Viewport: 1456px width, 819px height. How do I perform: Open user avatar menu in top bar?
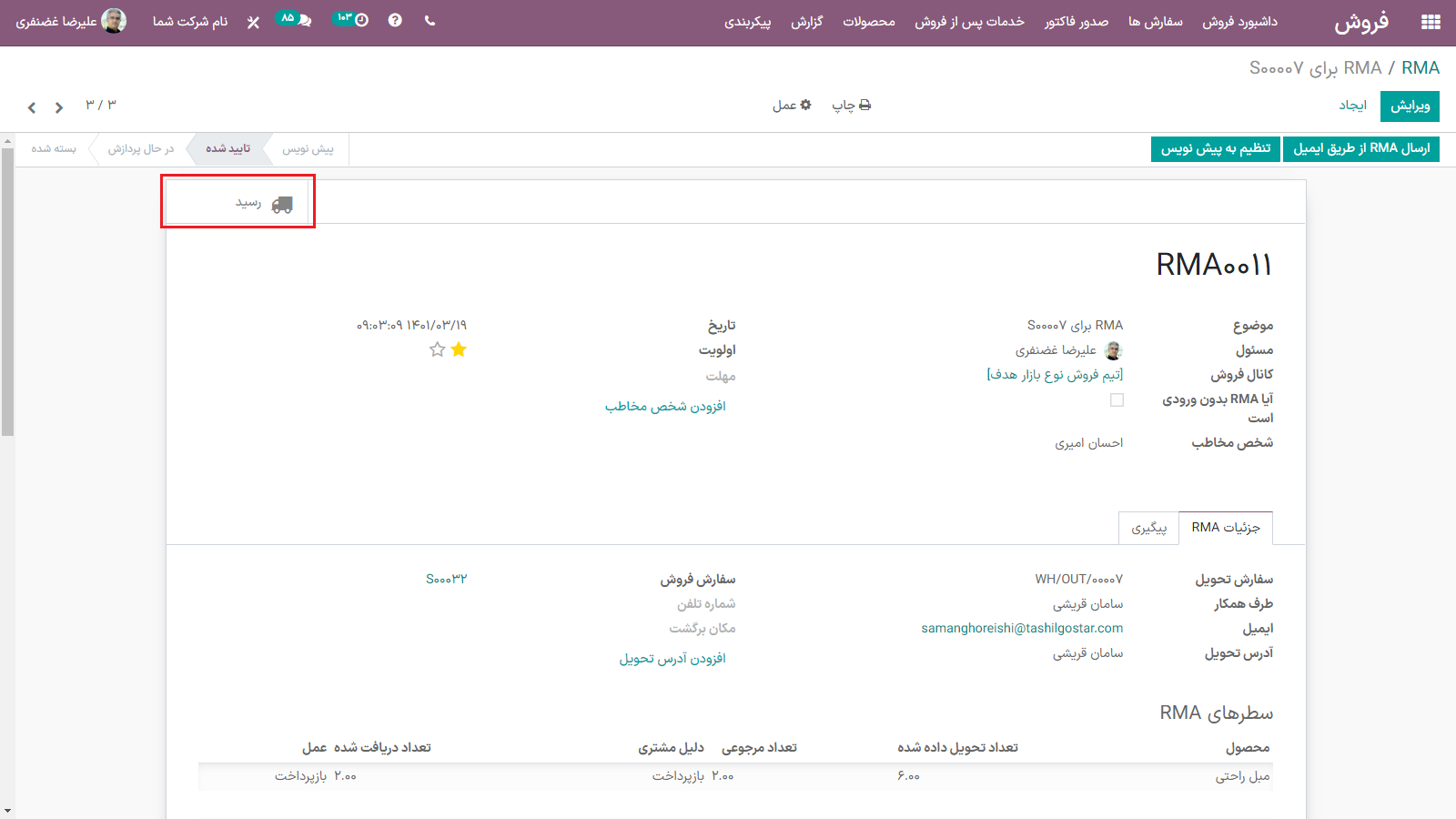tap(71, 21)
